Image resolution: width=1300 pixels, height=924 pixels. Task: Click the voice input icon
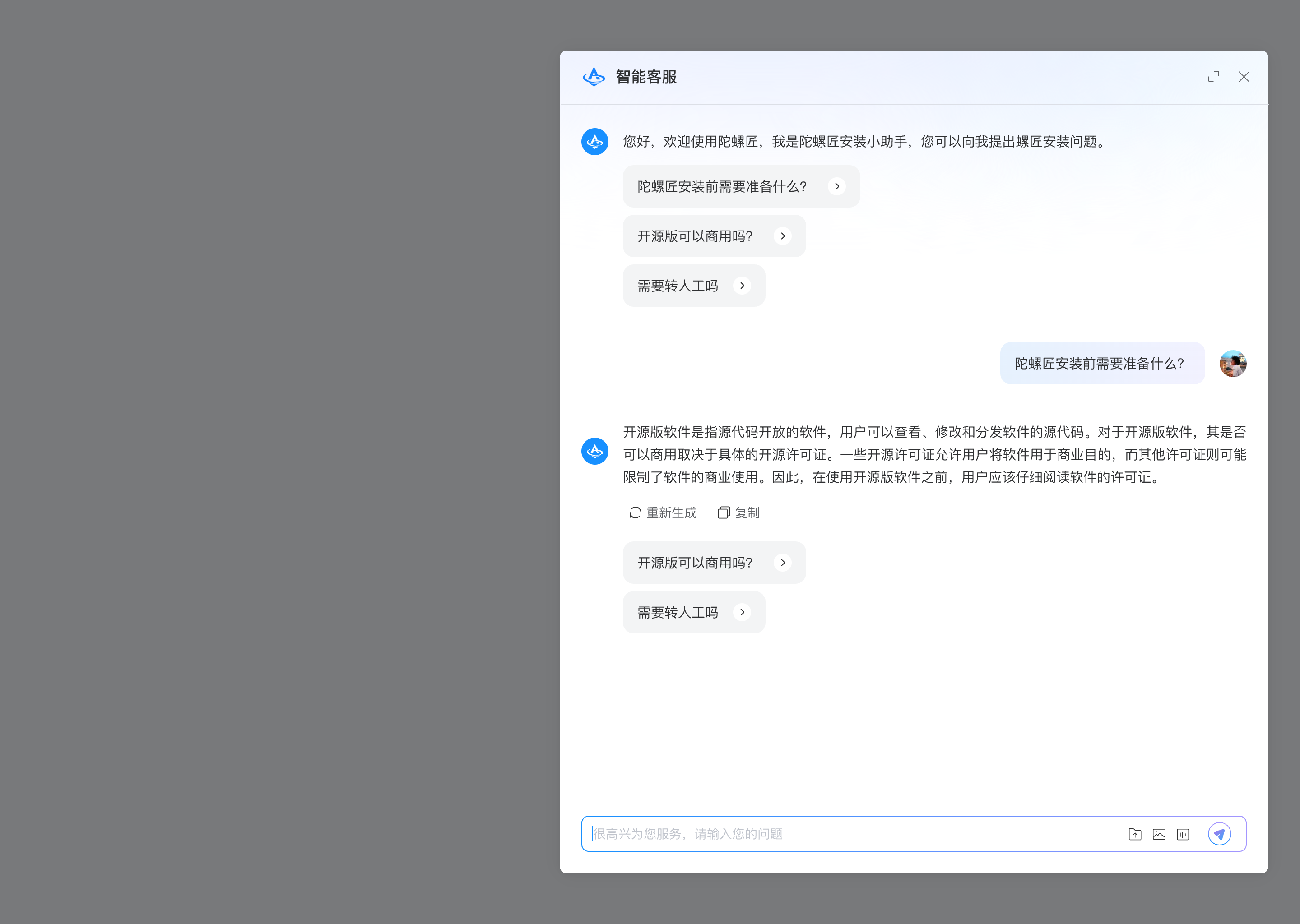tap(1183, 835)
